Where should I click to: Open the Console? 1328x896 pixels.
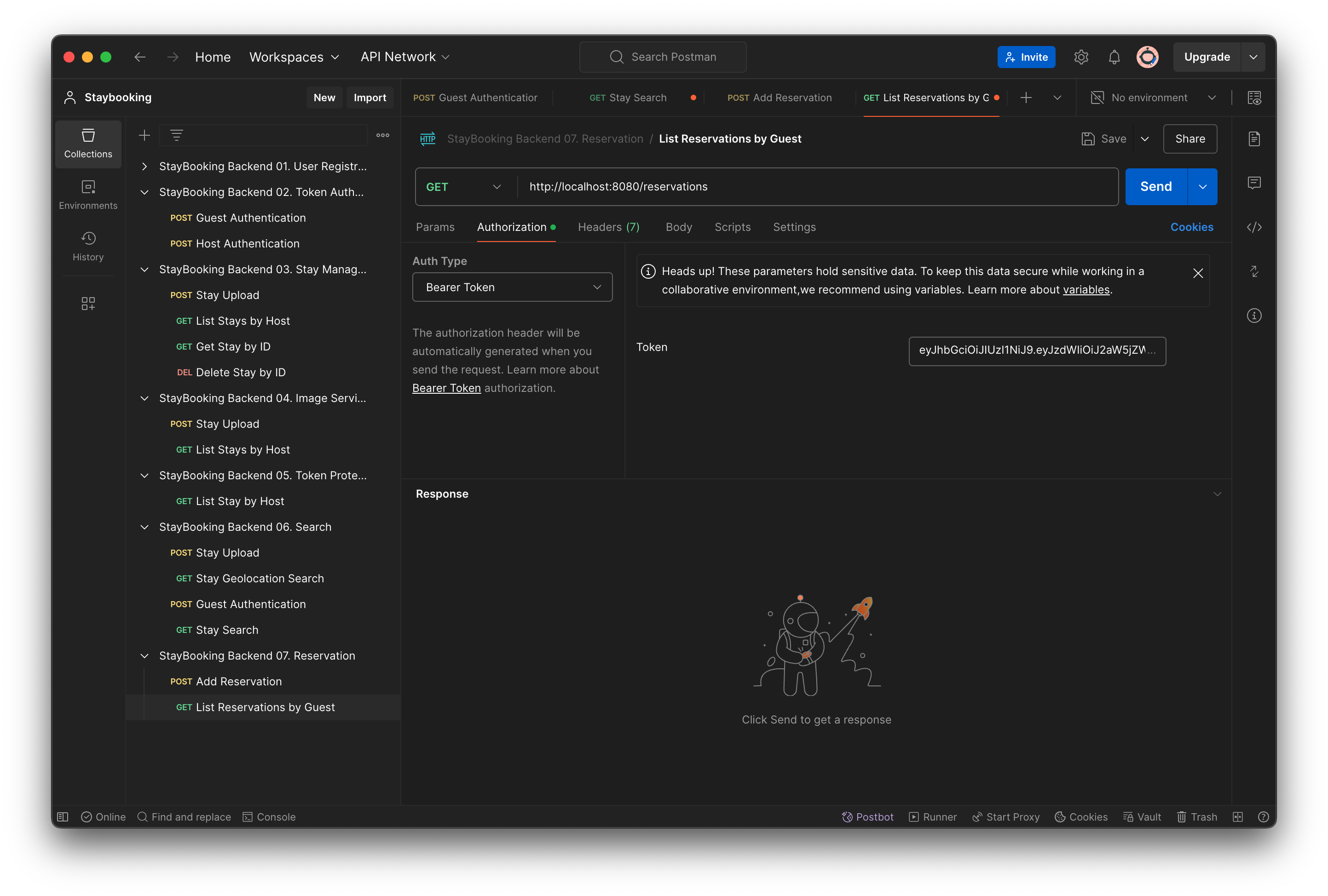(x=269, y=816)
